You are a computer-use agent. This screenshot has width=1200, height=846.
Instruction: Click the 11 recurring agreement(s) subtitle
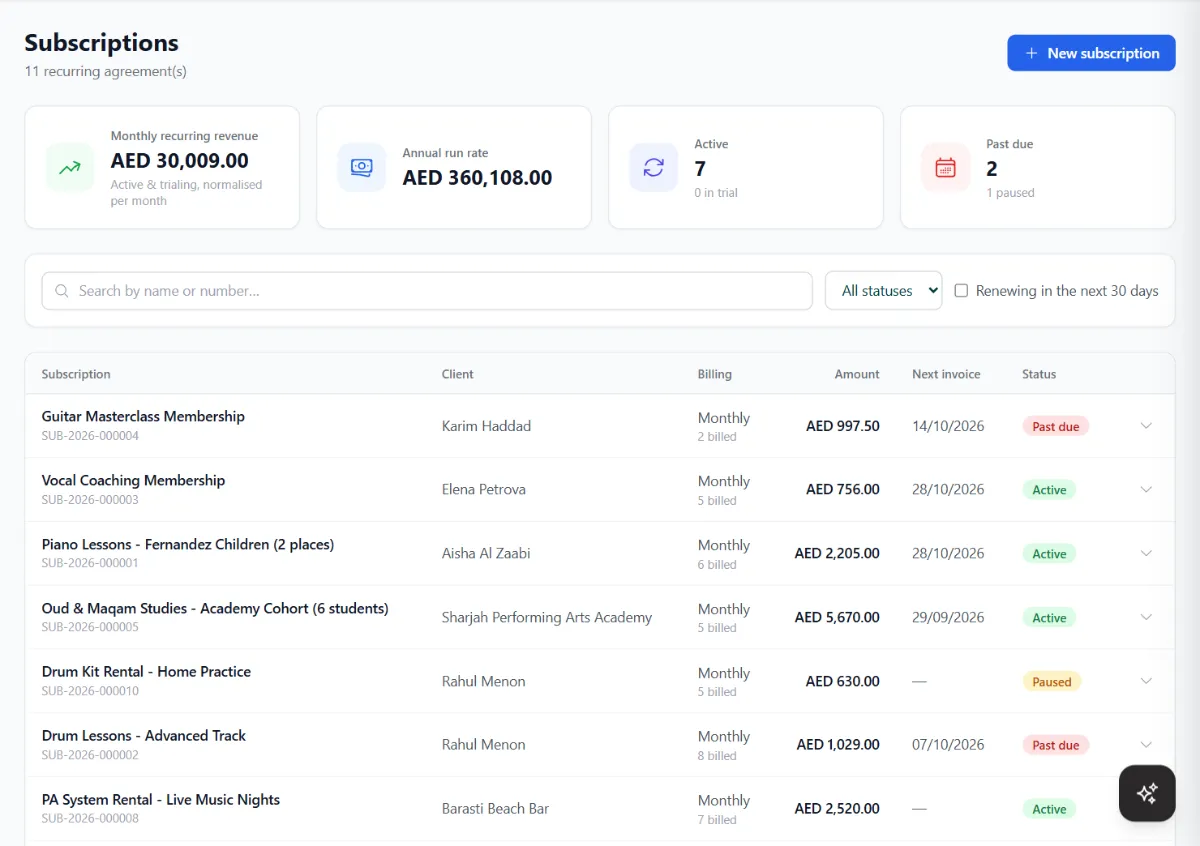(105, 71)
